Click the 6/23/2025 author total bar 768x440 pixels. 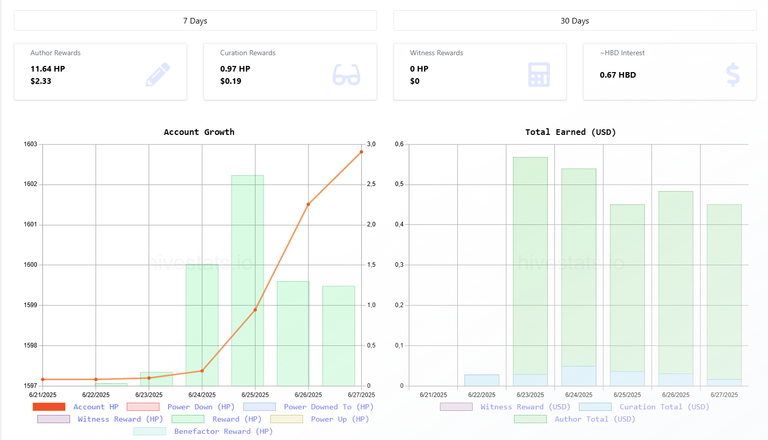[530, 266]
